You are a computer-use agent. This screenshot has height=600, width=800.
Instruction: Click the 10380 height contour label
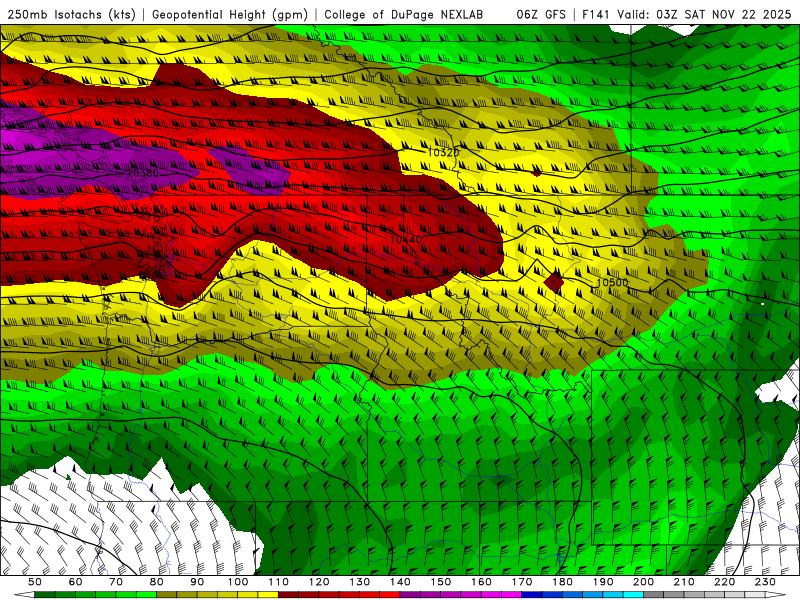point(143,173)
